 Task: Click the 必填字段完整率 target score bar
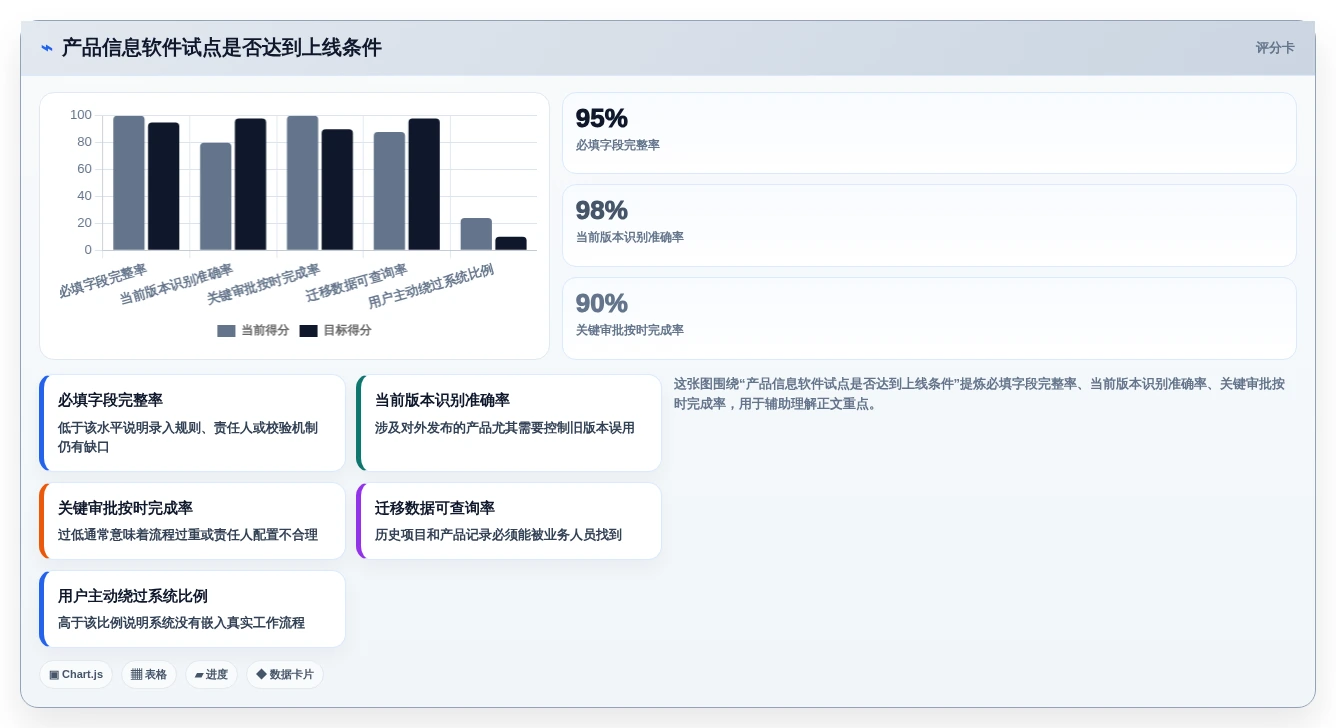point(164,186)
